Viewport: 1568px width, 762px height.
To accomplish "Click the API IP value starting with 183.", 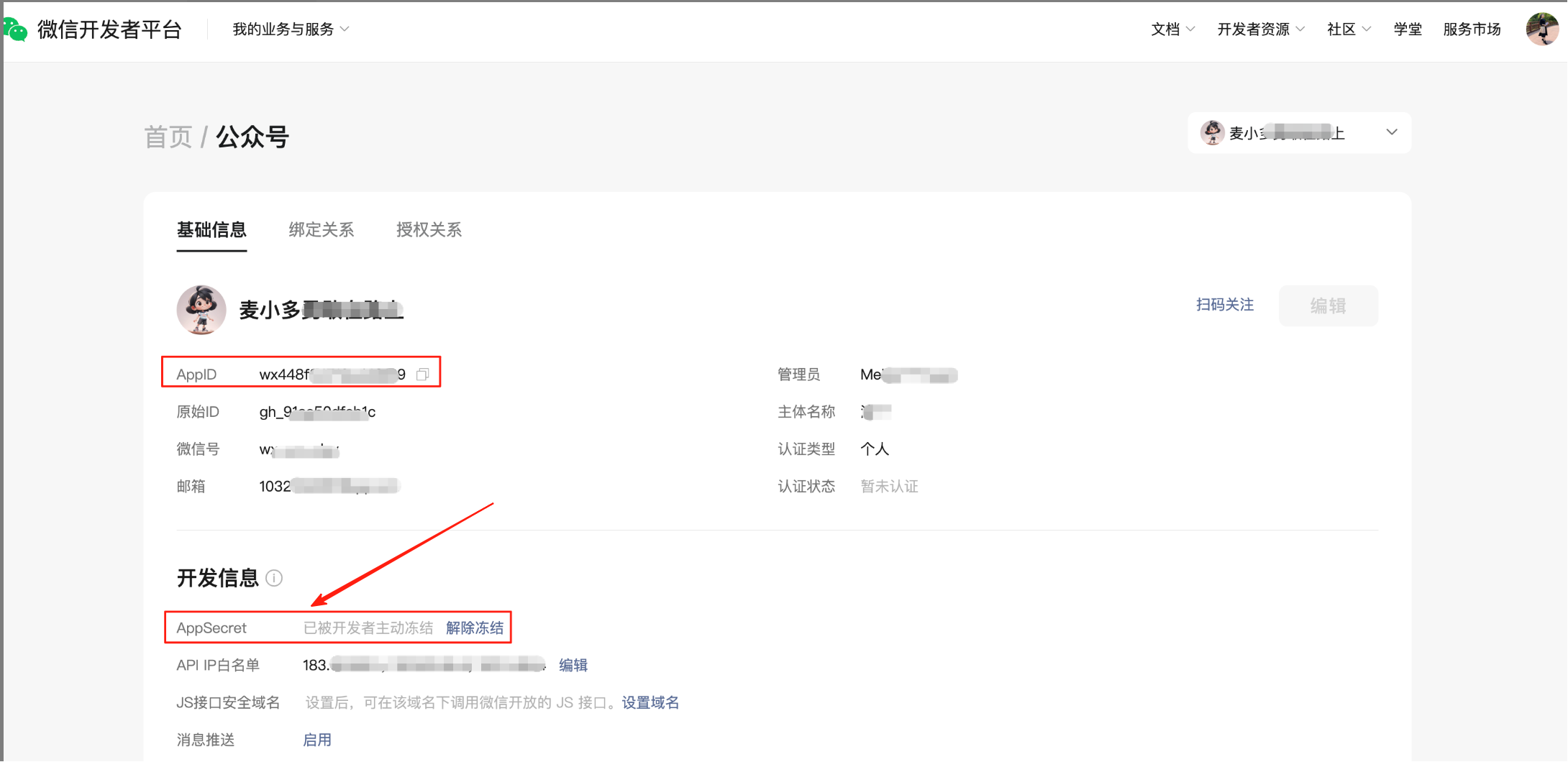I will click(424, 665).
